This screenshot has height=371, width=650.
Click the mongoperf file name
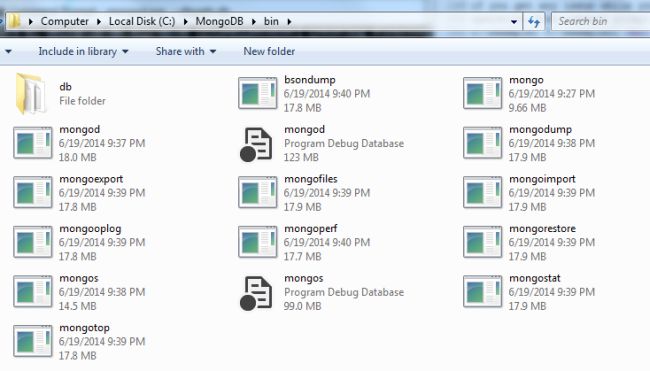tap(310, 229)
